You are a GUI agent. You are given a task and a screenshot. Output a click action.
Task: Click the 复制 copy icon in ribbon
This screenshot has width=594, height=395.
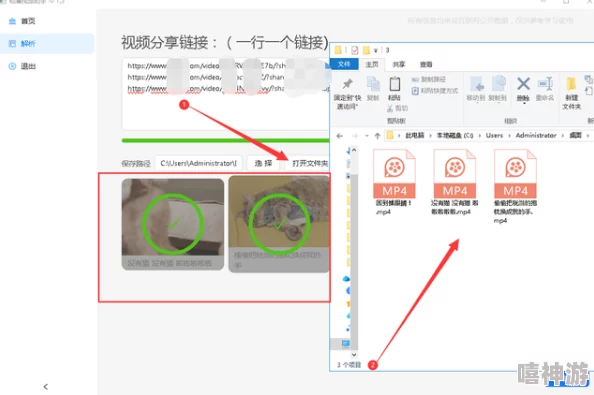(x=373, y=84)
